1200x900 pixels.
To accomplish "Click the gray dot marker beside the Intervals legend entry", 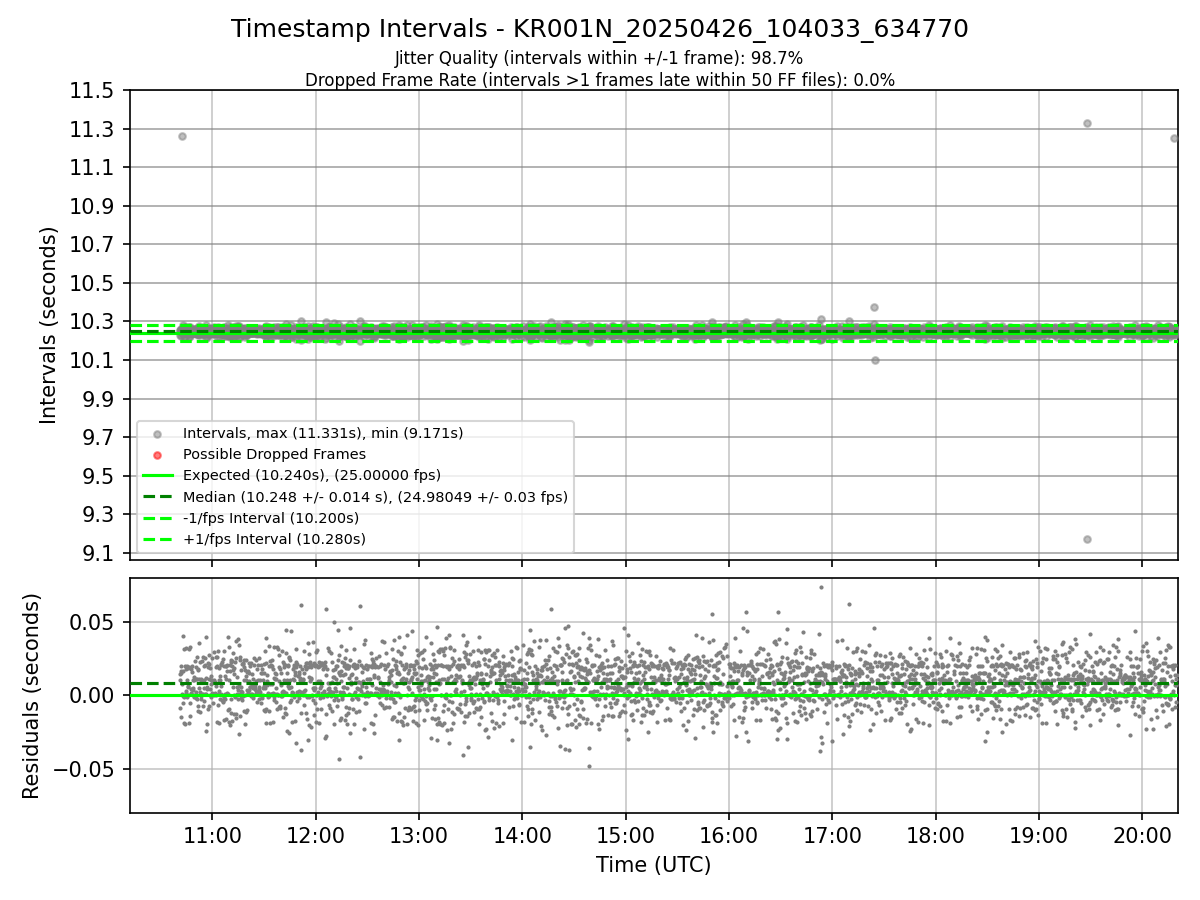I will tap(158, 434).
